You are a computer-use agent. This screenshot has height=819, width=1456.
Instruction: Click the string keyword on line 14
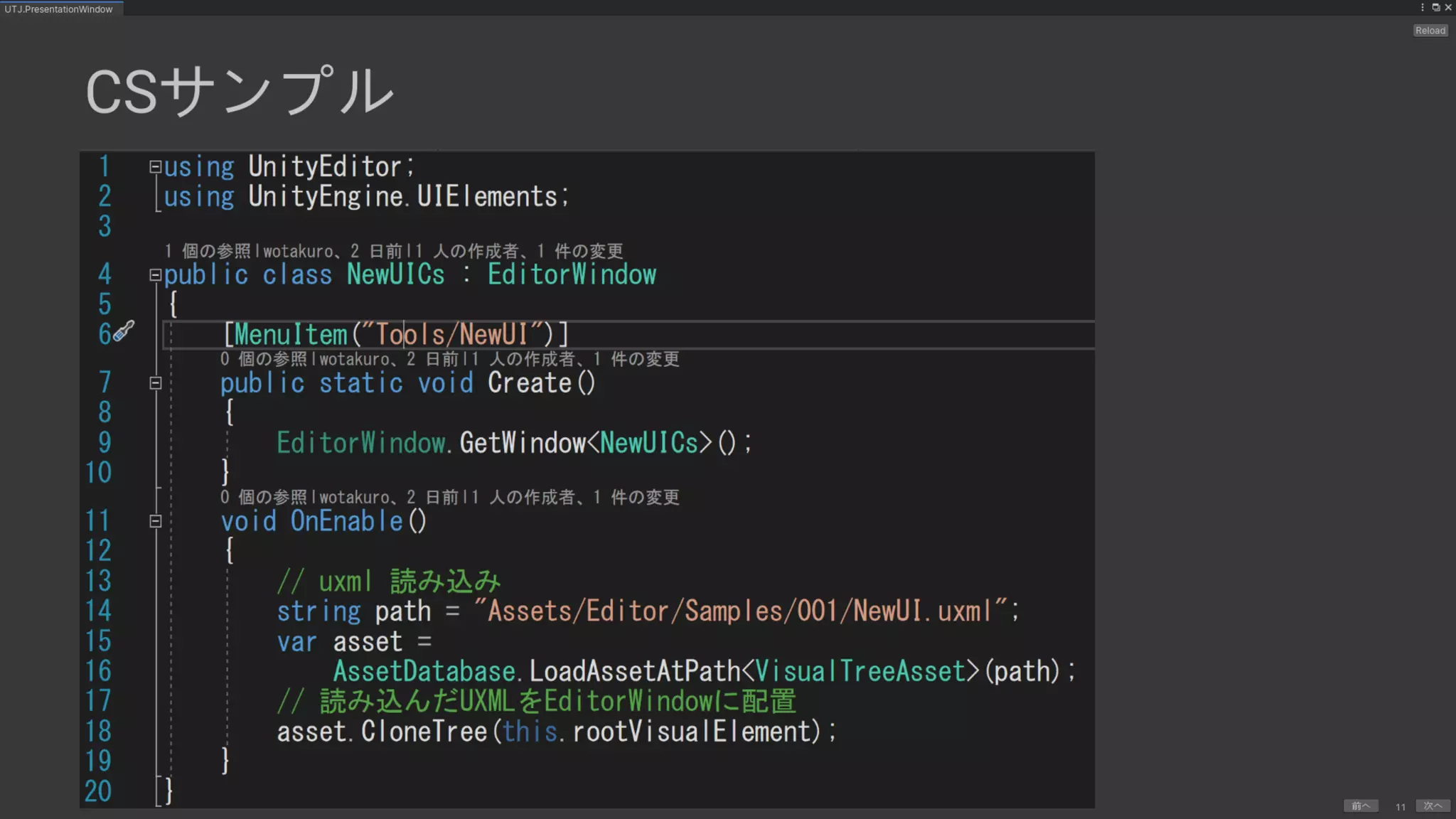click(318, 611)
